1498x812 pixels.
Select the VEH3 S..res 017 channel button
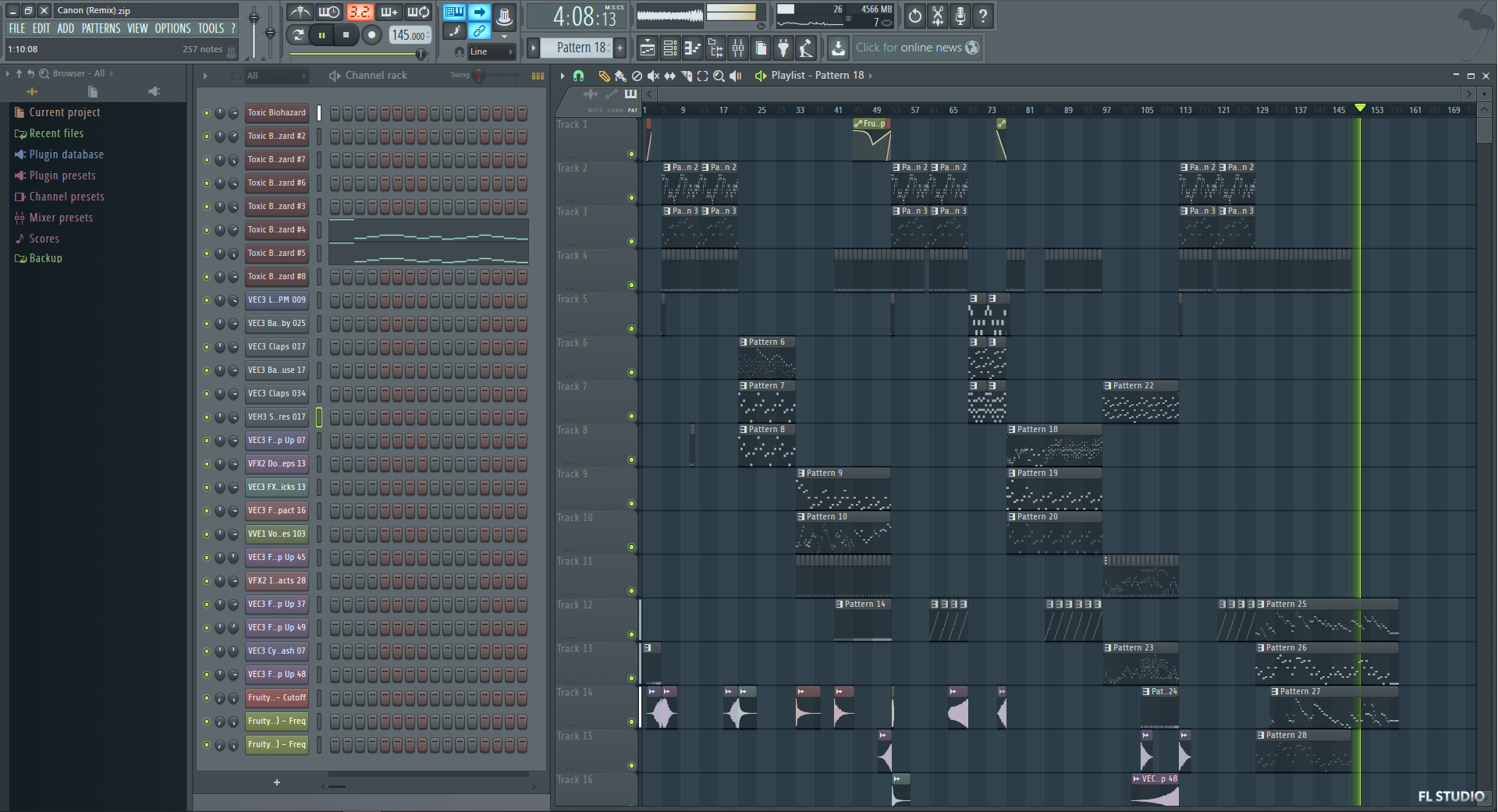pos(277,417)
